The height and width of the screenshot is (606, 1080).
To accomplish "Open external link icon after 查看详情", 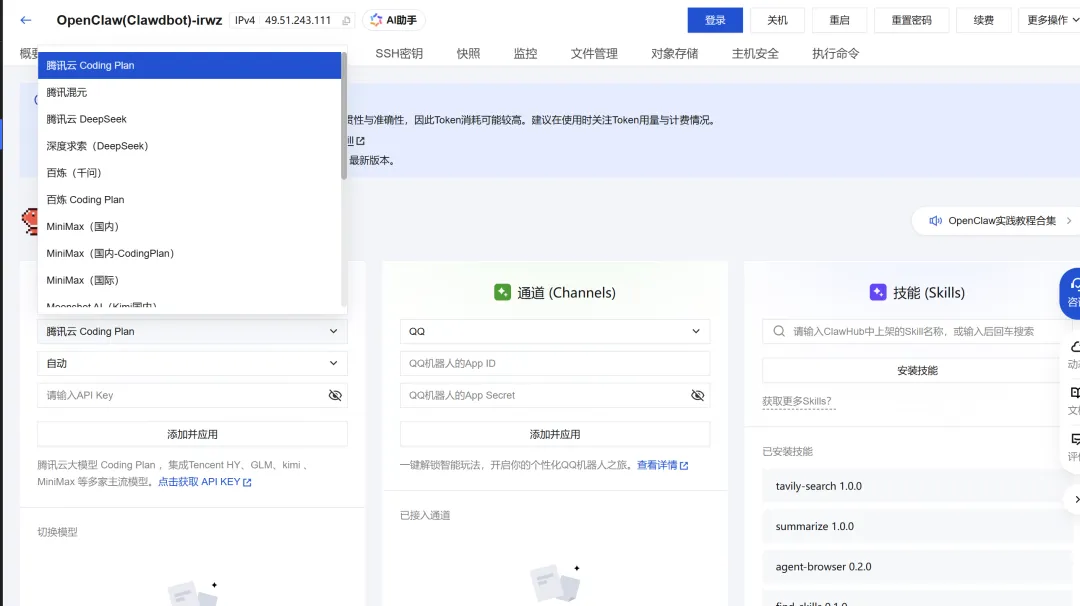I will (x=684, y=466).
